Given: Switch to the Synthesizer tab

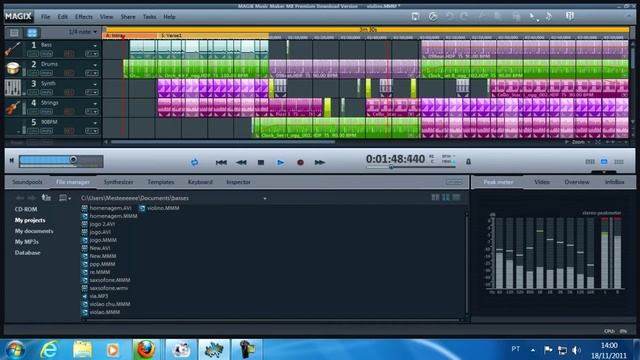Looking at the screenshot, I should pos(118,182).
